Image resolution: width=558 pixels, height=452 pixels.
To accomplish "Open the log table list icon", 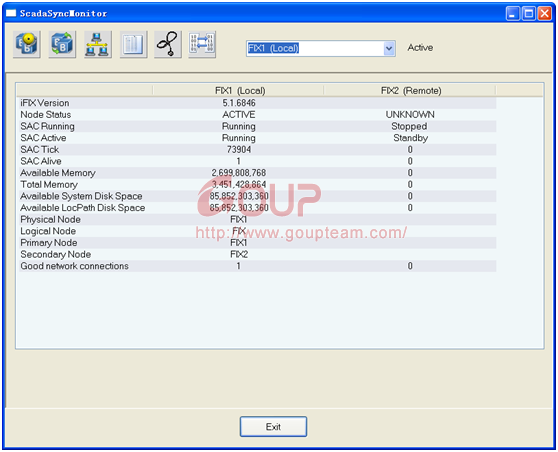I will [133, 44].
